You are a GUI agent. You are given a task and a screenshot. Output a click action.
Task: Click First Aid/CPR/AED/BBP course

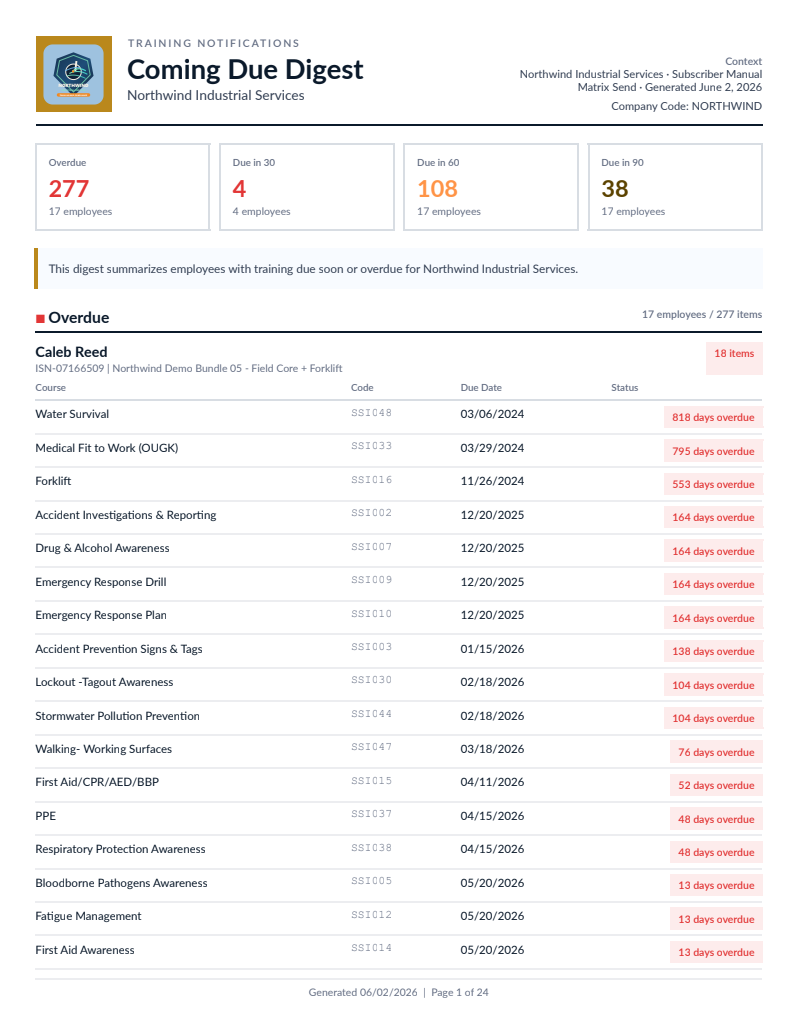tap(97, 782)
